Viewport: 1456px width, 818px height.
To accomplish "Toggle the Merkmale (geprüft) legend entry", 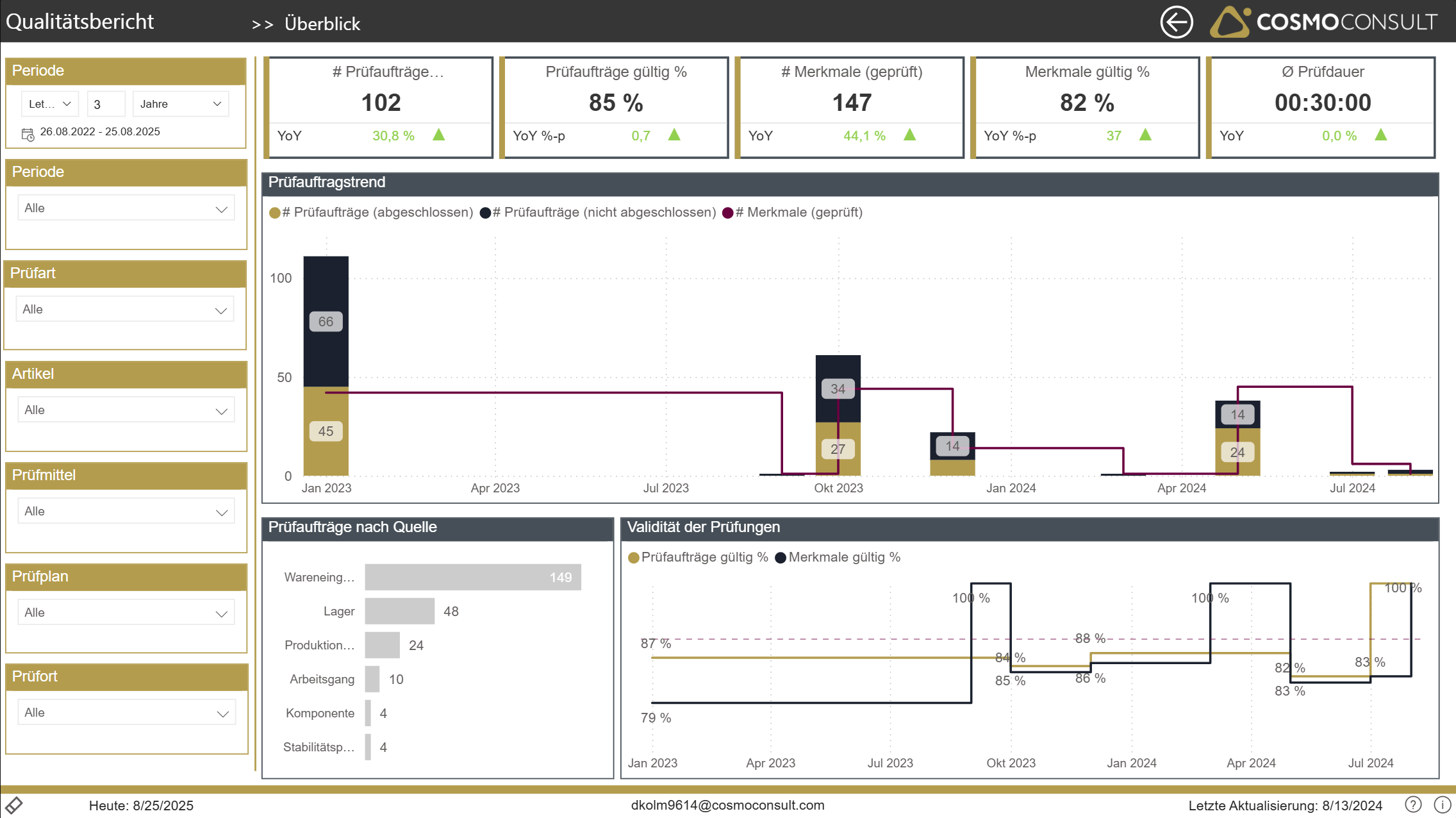I will click(798, 212).
